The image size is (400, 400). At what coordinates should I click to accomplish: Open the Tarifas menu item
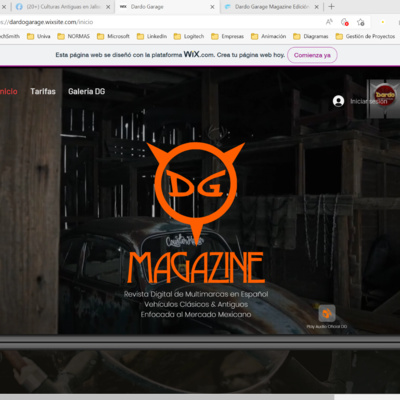click(x=43, y=91)
